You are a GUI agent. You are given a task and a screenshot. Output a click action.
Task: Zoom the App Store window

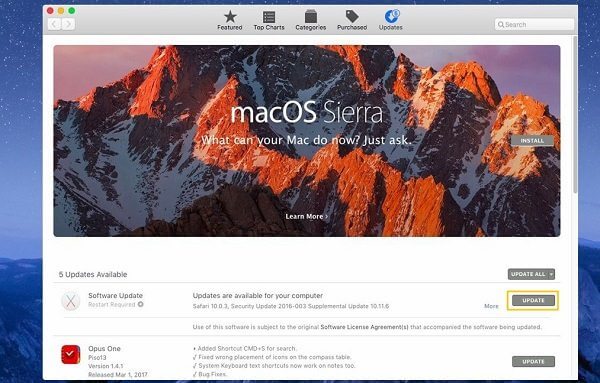[72, 11]
